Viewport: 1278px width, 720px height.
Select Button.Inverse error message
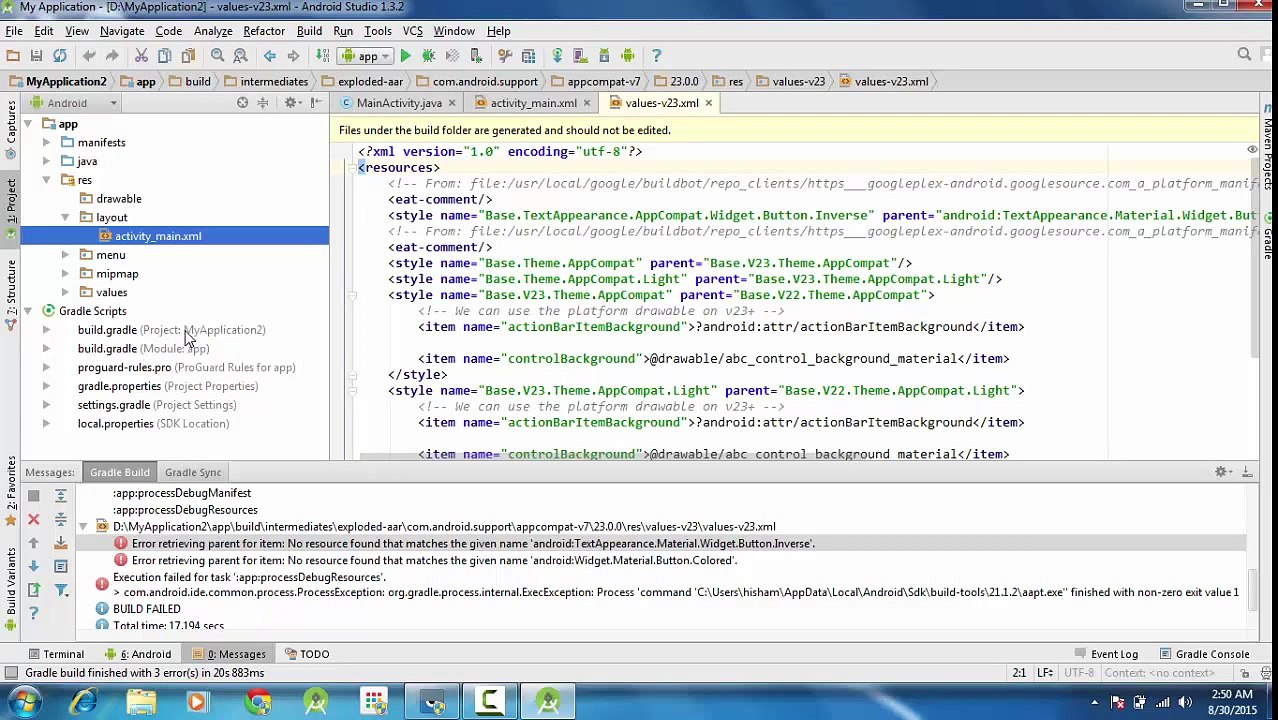[473, 544]
